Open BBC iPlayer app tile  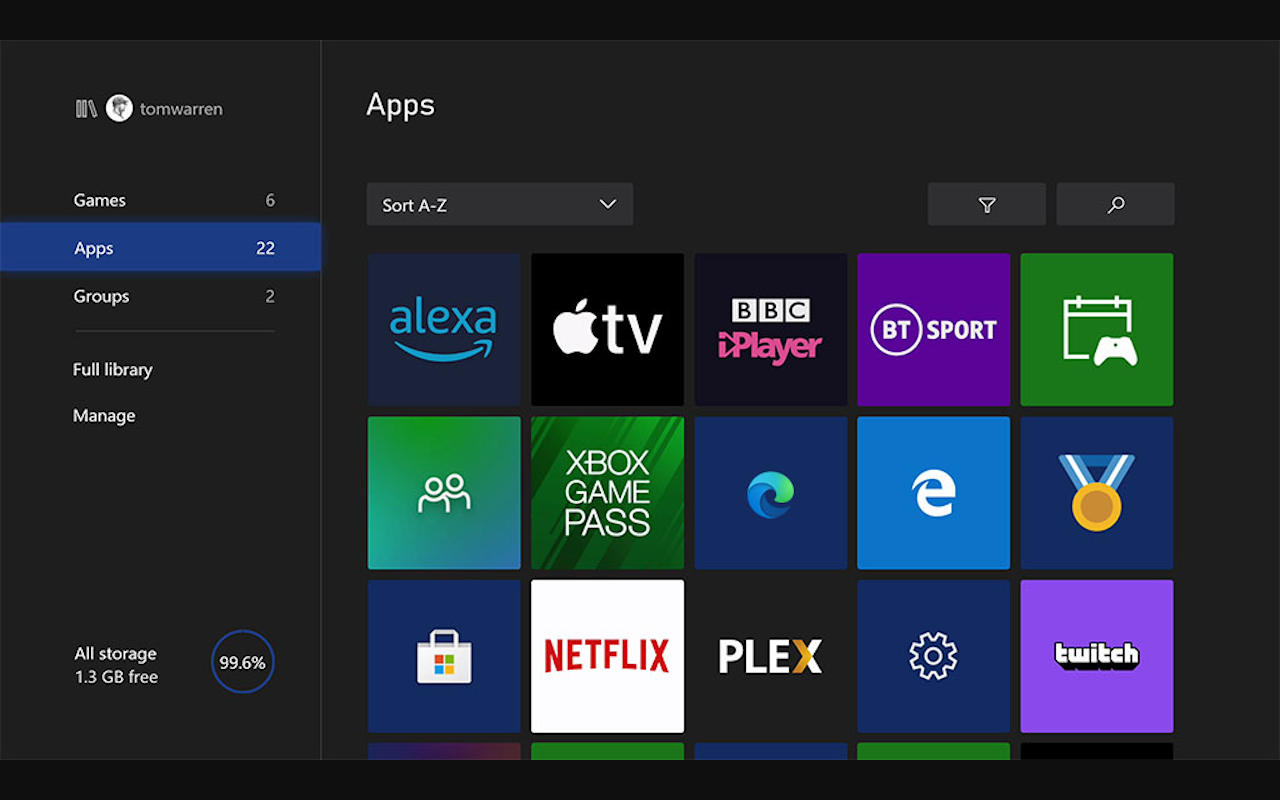tap(770, 329)
